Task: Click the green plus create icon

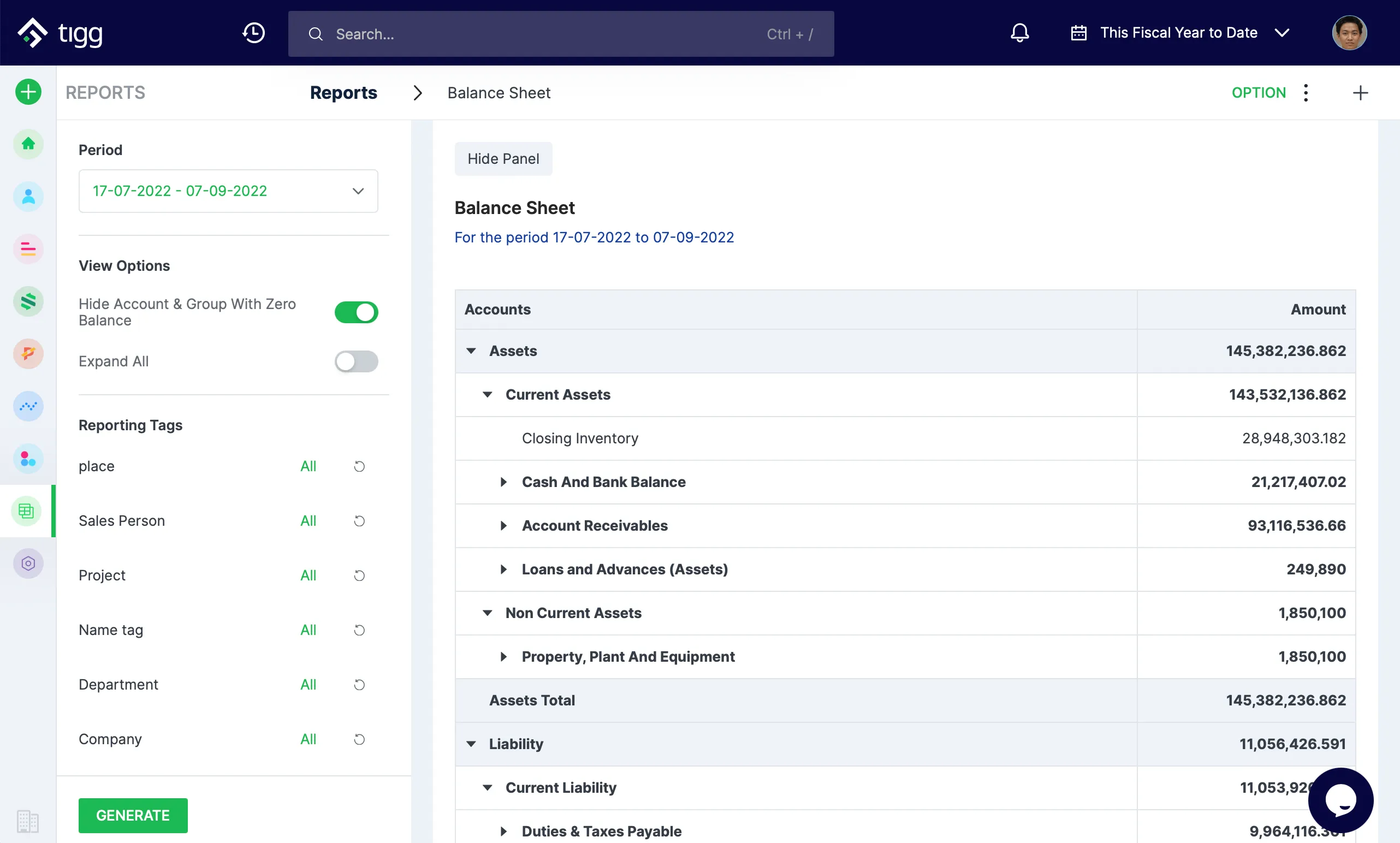Action: (28, 92)
